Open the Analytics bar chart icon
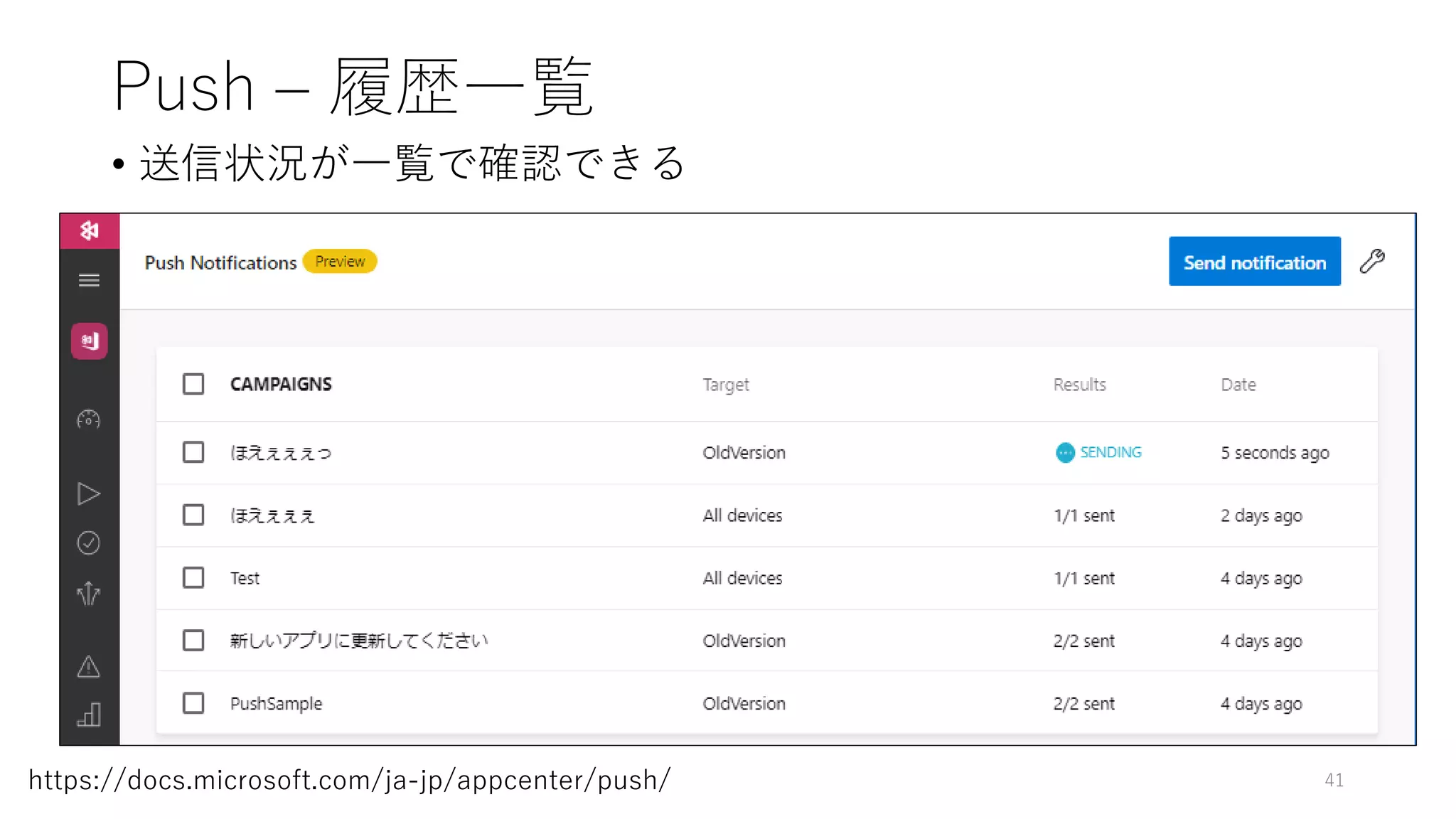Viewport: 1456px width, 819px height. (x=89, y=714)
